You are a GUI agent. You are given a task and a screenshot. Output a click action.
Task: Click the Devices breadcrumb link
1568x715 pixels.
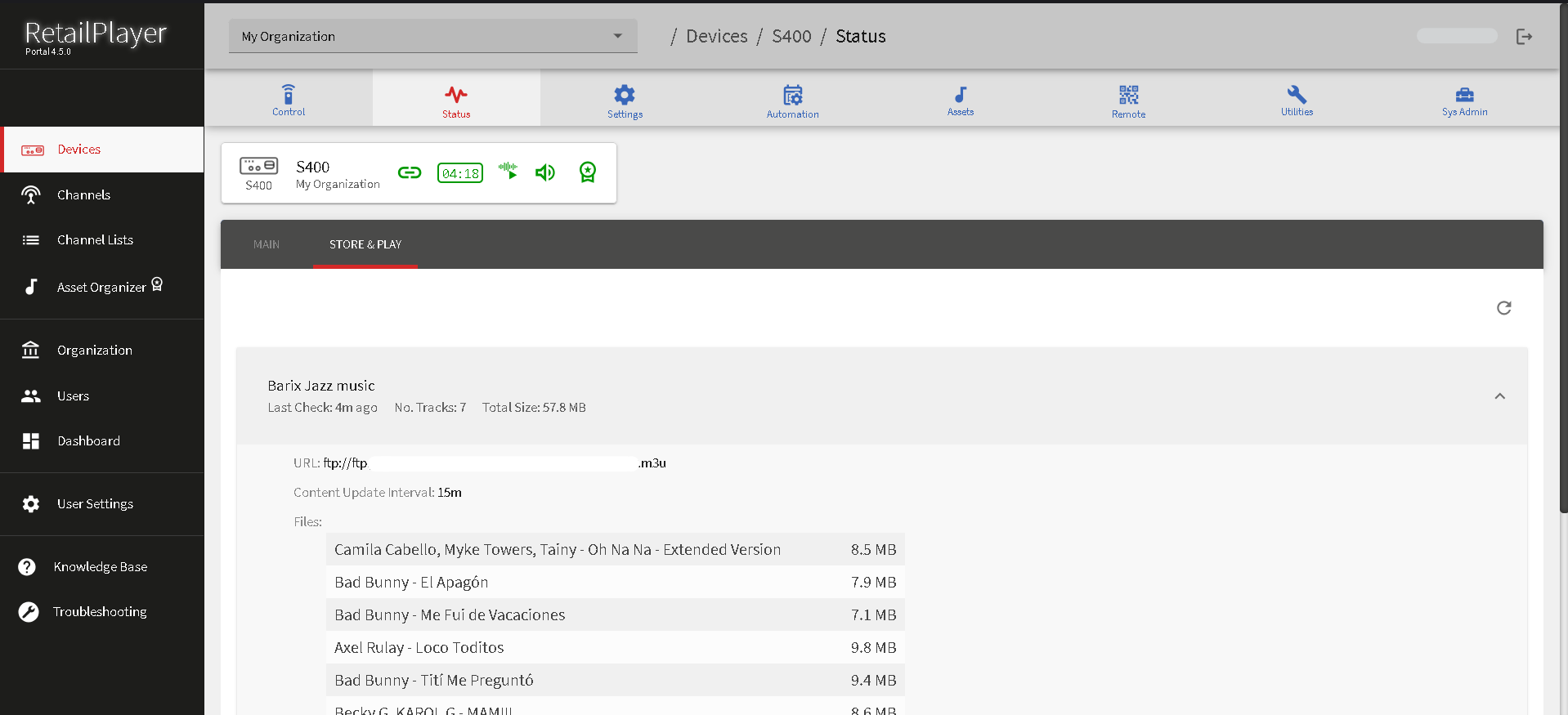click(716, 36)
